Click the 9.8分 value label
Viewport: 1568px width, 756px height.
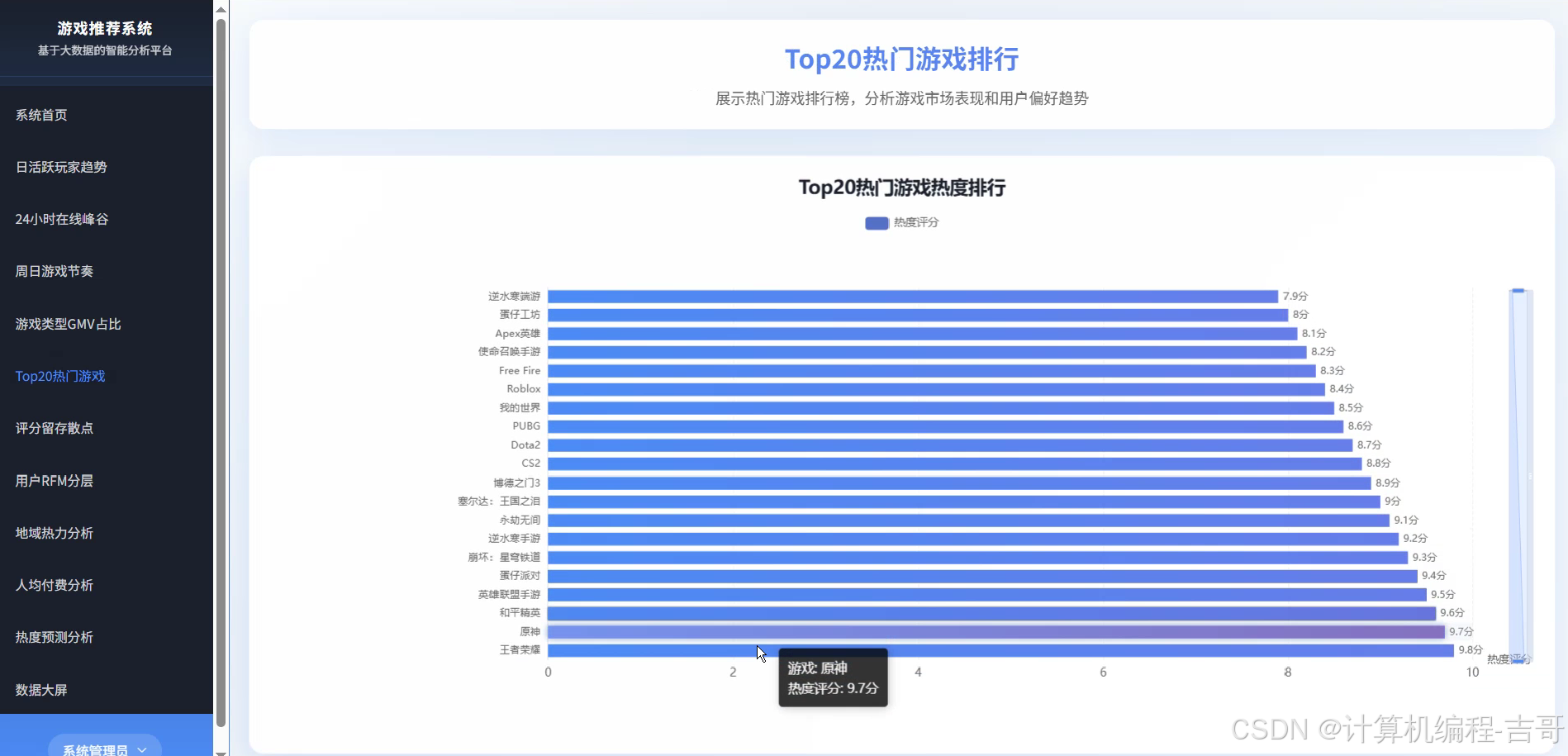(1471, 650)
